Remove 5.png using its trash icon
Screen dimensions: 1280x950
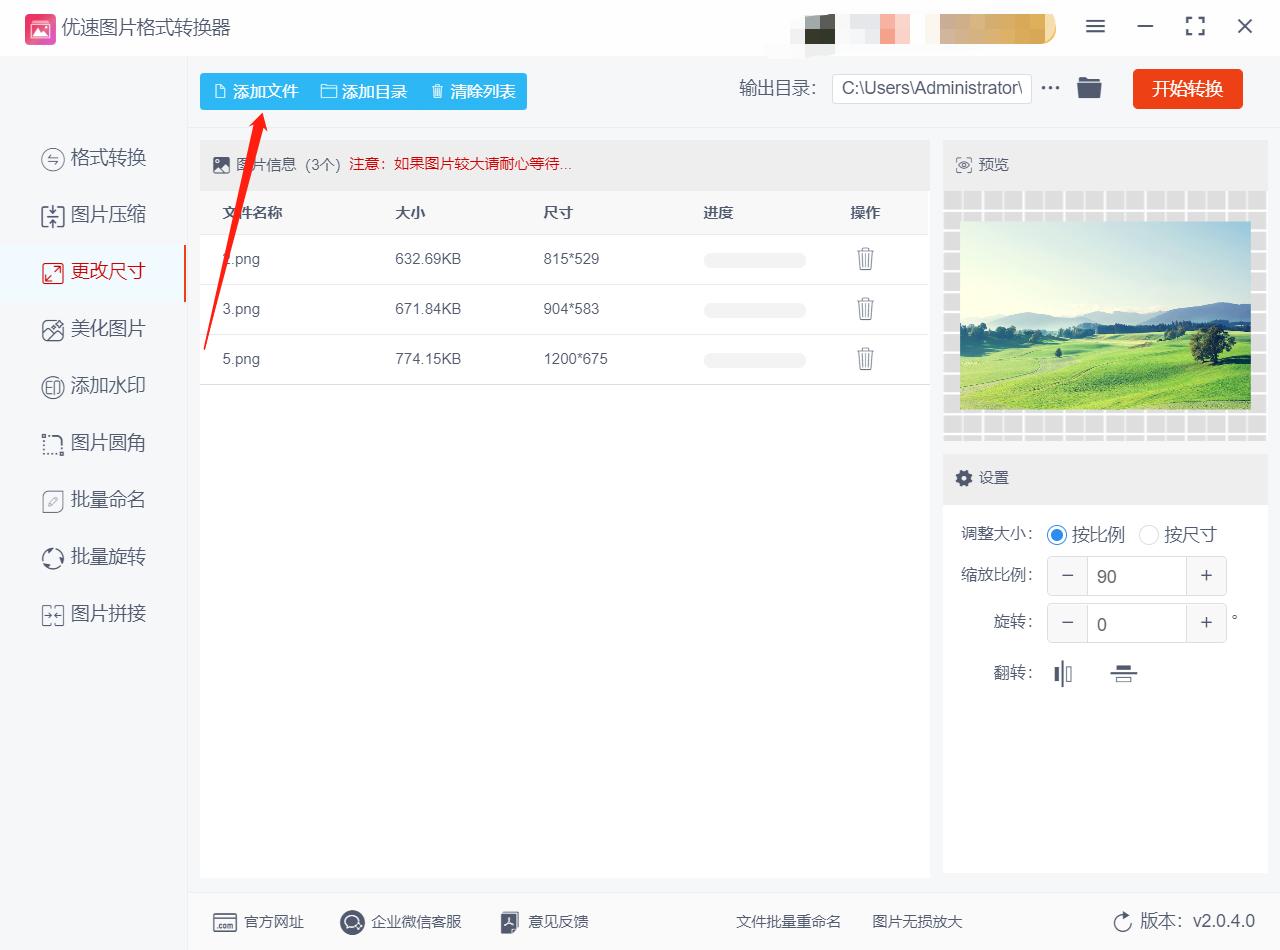point(865,359)
